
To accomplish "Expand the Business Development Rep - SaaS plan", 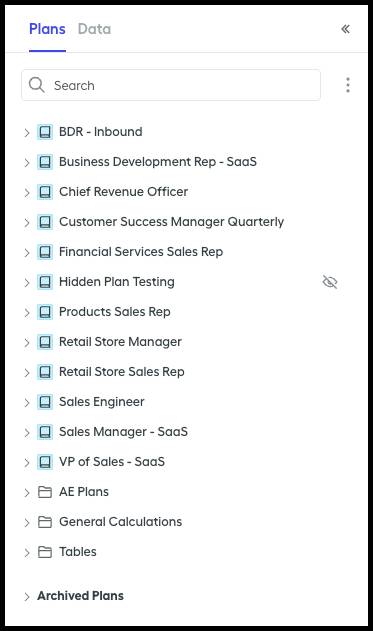I will 27,163.
